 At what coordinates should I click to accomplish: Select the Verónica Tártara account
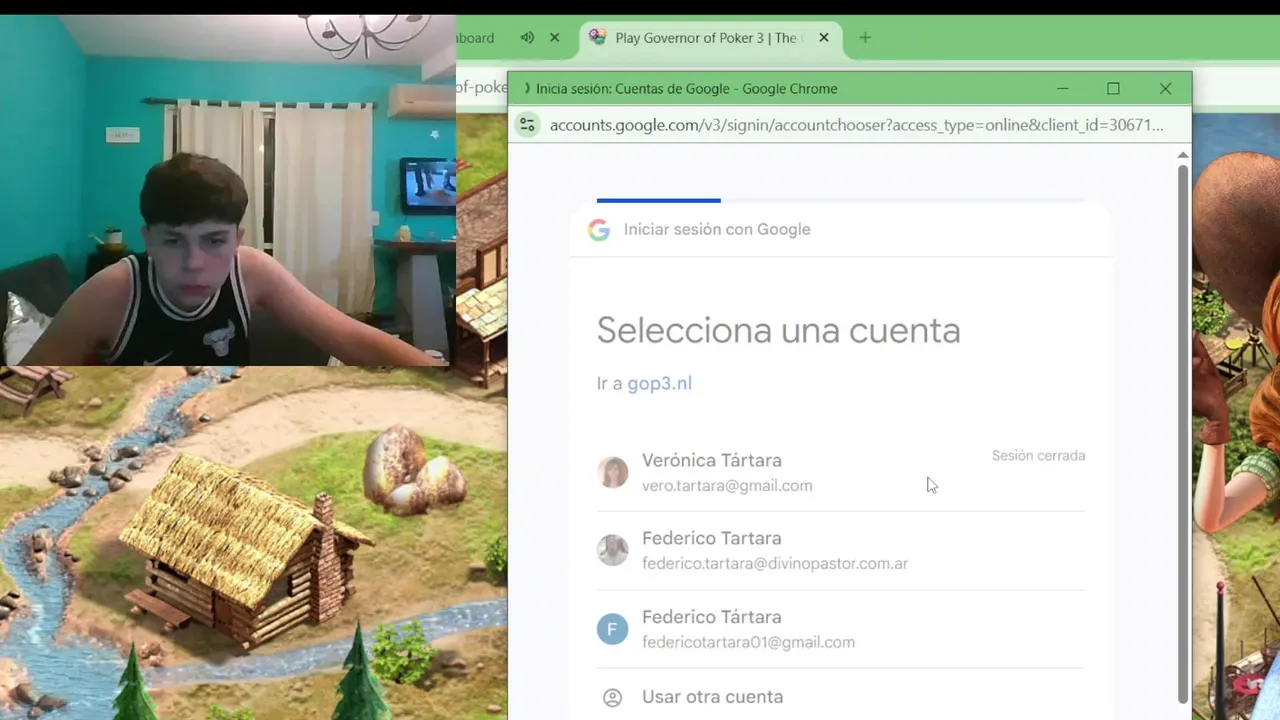(x=840, y=472)
